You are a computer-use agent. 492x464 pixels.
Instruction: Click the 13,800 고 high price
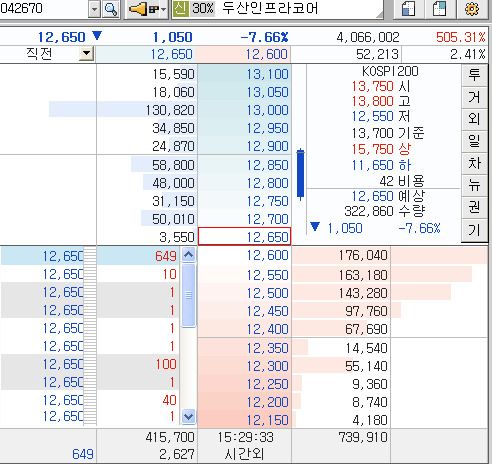[381, 101]
